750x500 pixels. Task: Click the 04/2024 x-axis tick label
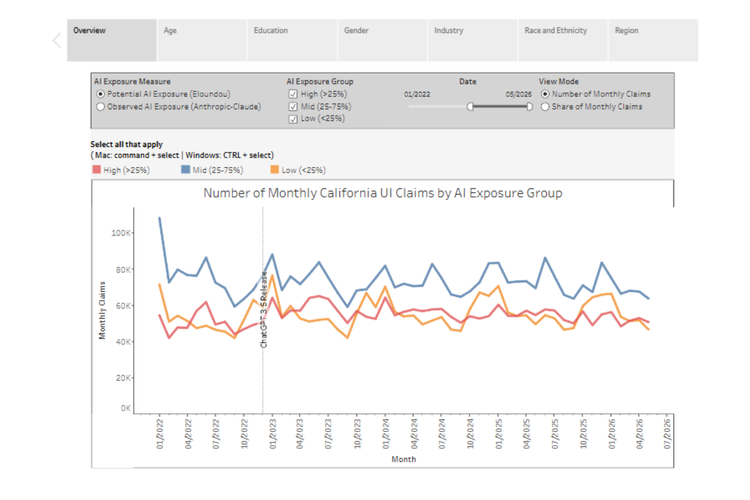coord(414,434)
